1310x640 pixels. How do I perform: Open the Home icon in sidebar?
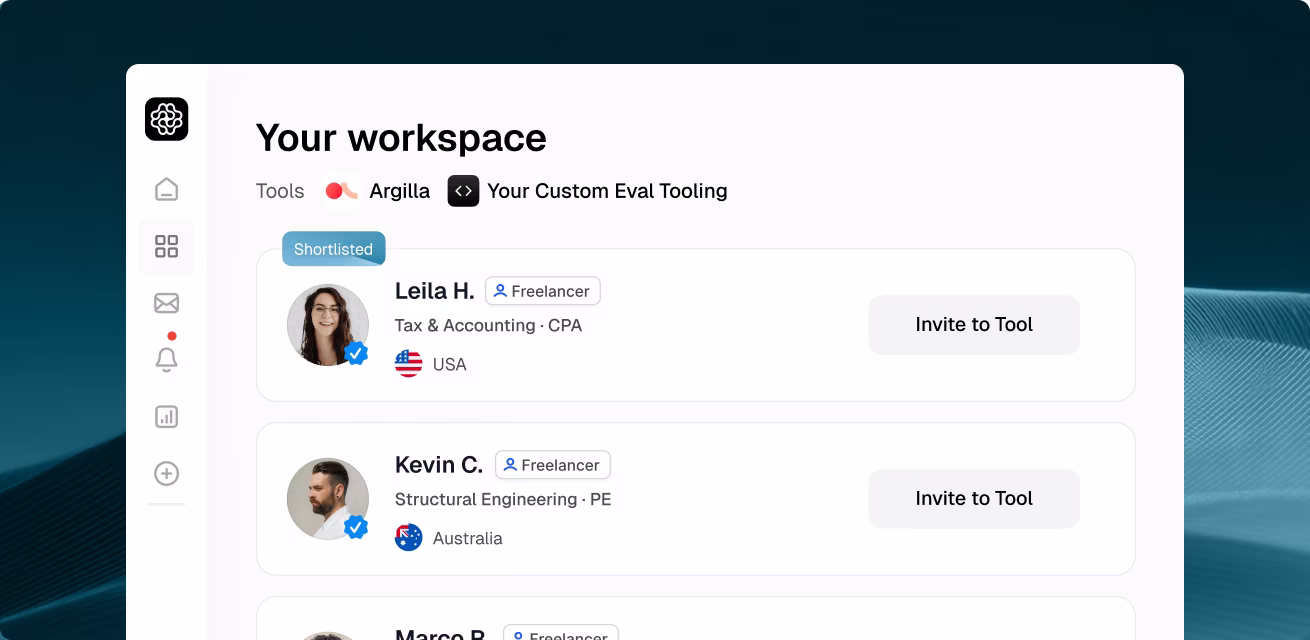[166, 188]
